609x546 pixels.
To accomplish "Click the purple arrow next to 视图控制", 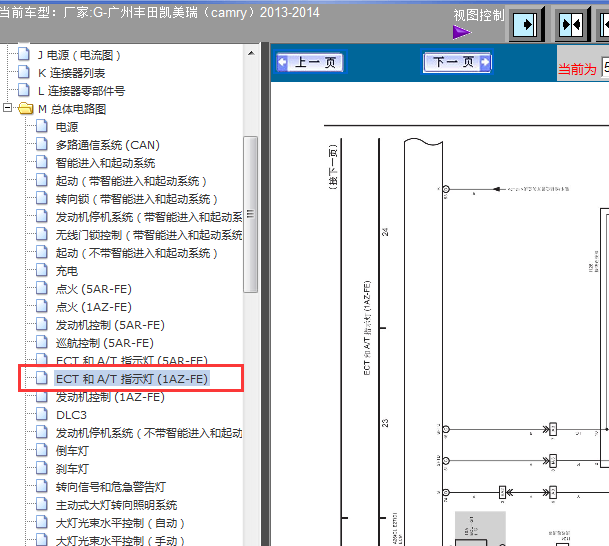I will (461, 32).
